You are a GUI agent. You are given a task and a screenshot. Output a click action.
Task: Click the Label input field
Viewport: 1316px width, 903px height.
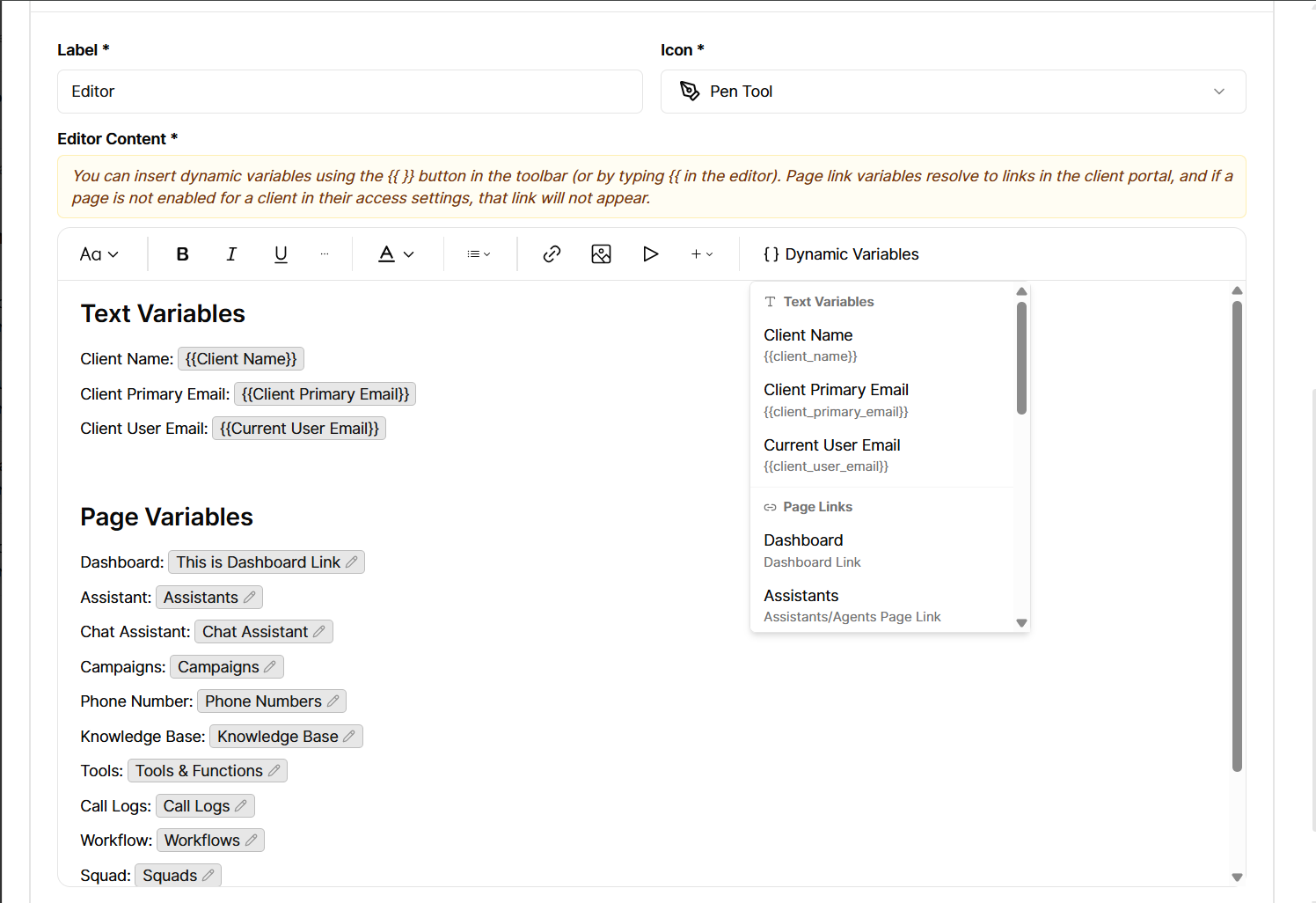349,92
